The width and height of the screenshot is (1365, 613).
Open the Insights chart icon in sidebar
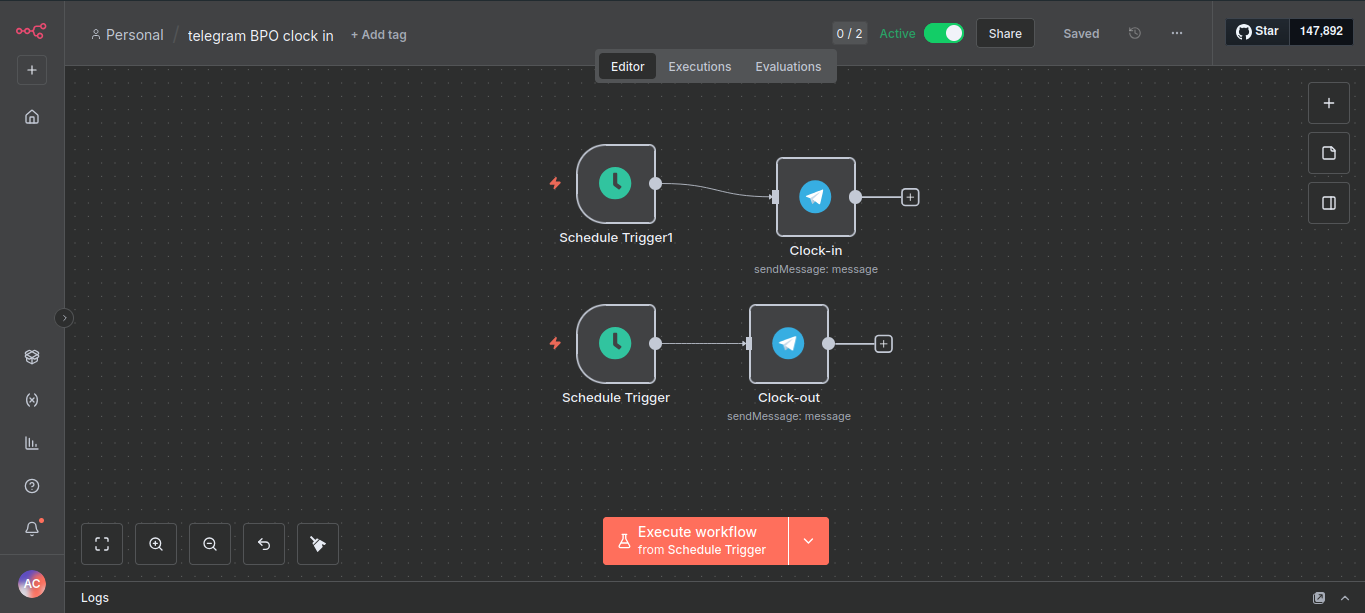[31, 442]
